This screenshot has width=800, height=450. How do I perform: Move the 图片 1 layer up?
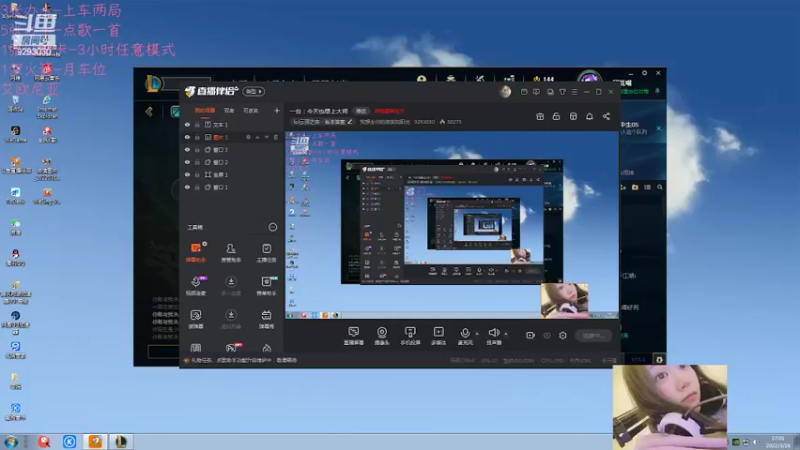click(258, 137)
